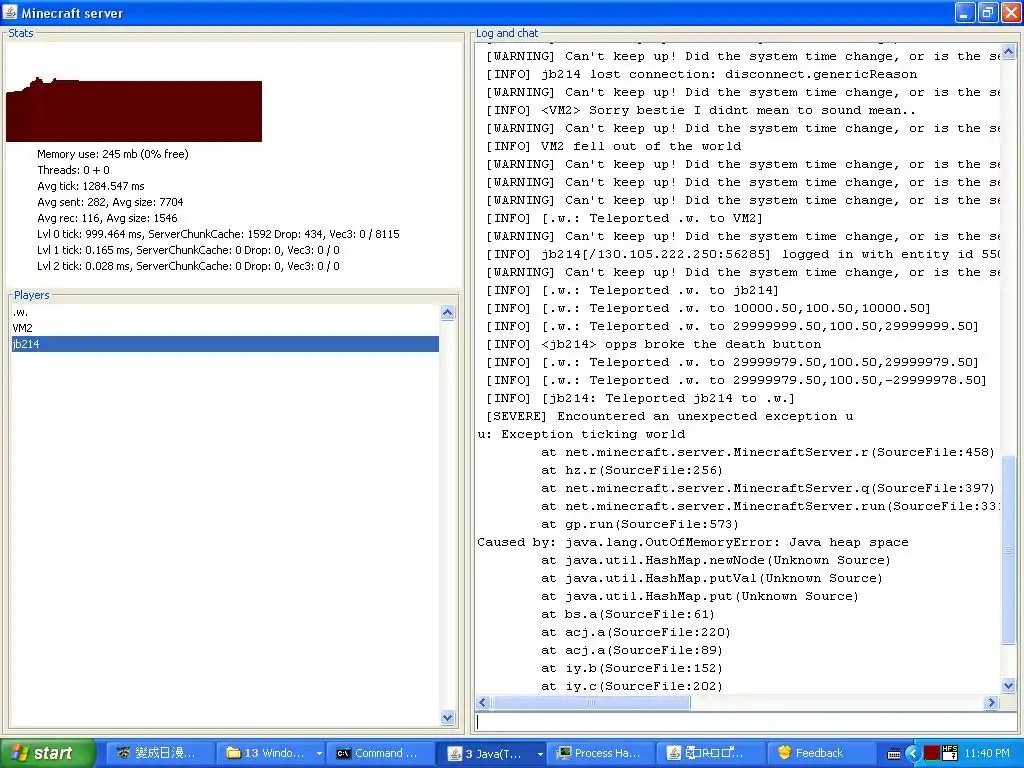Click the 'VM2 fell out of the world' line

(x=613, y=146)
